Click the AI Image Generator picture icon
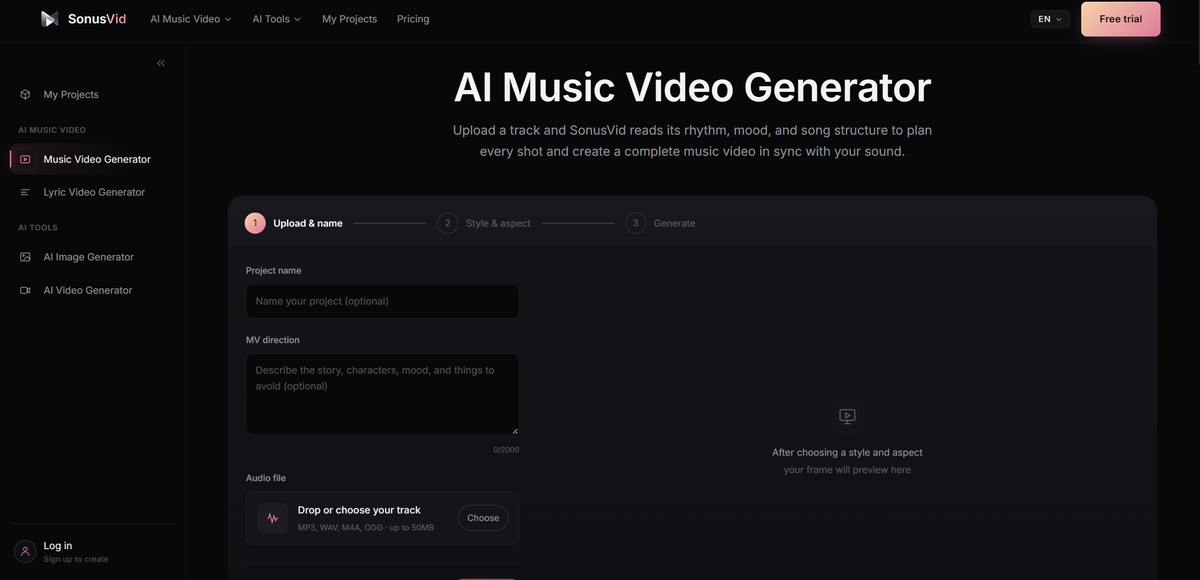The width and height of the screenshot is (1200, 580). [x=25, y=257]
